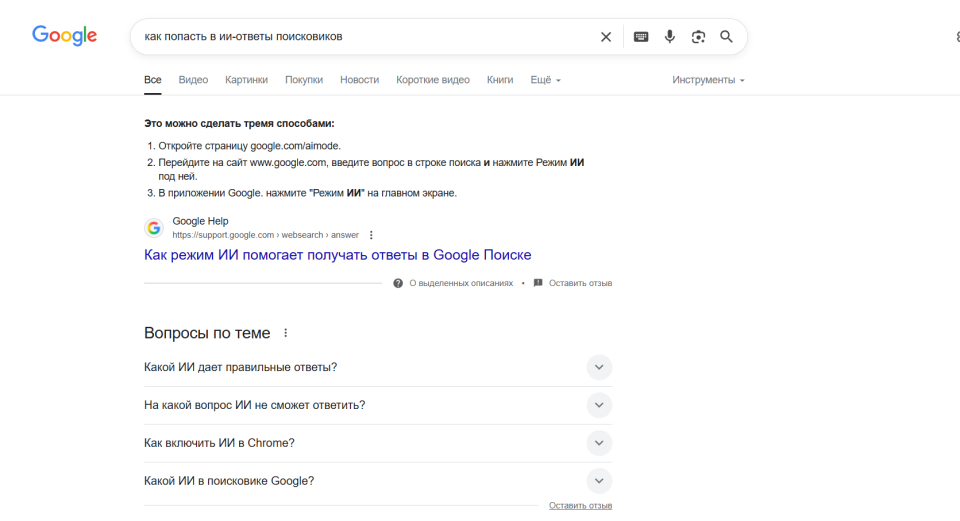Start voice search with the microphone icon
This screenshot has width=960, height=521.
669,37
